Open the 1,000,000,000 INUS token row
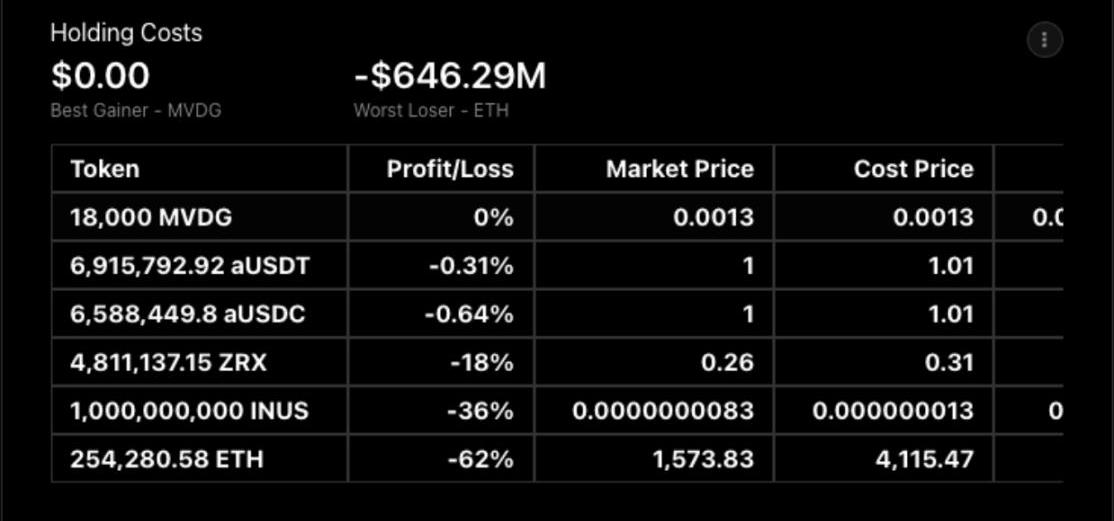Image resolution: width=1114 pixels, height=521 pixels. [557, 410]
